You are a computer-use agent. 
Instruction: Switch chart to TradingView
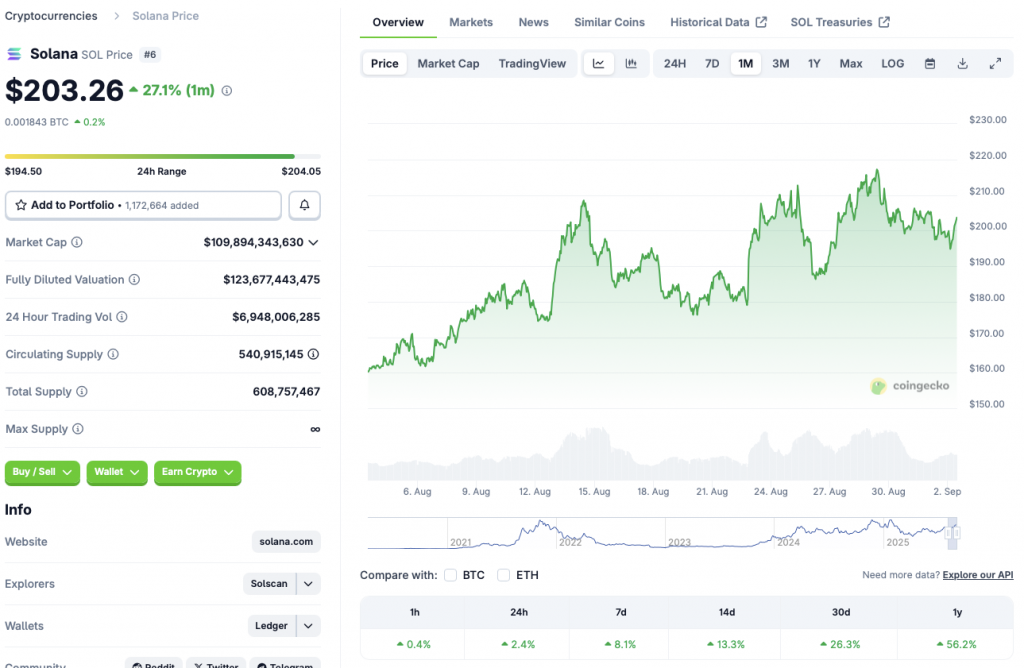coord(532,63)
